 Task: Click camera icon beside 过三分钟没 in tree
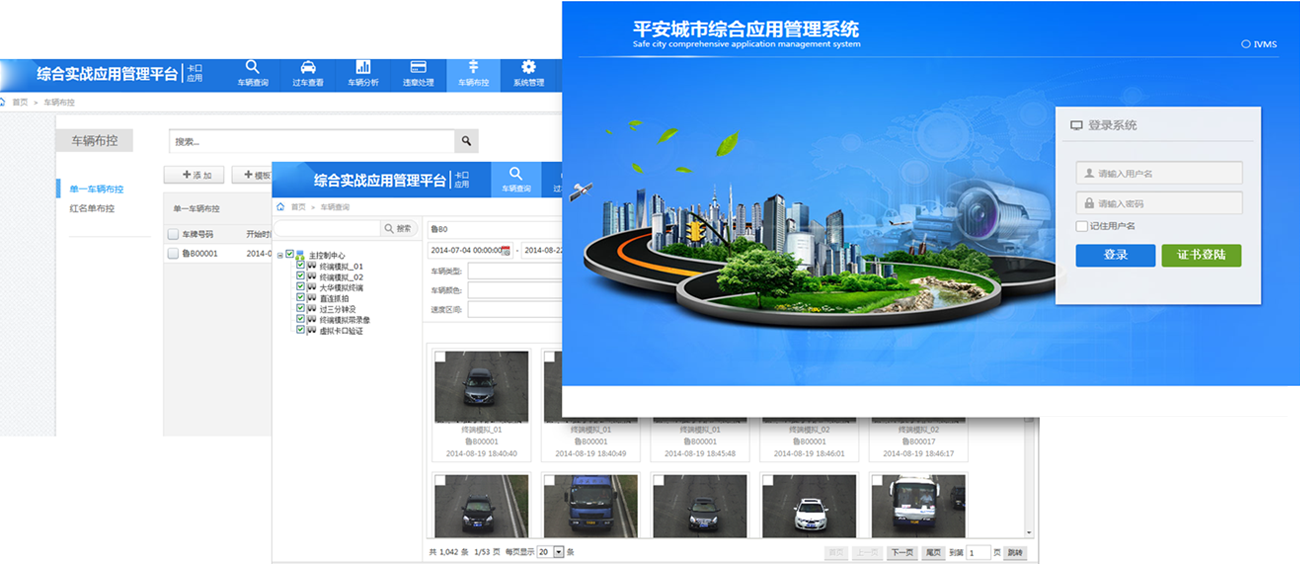click(x=312, y=309)
